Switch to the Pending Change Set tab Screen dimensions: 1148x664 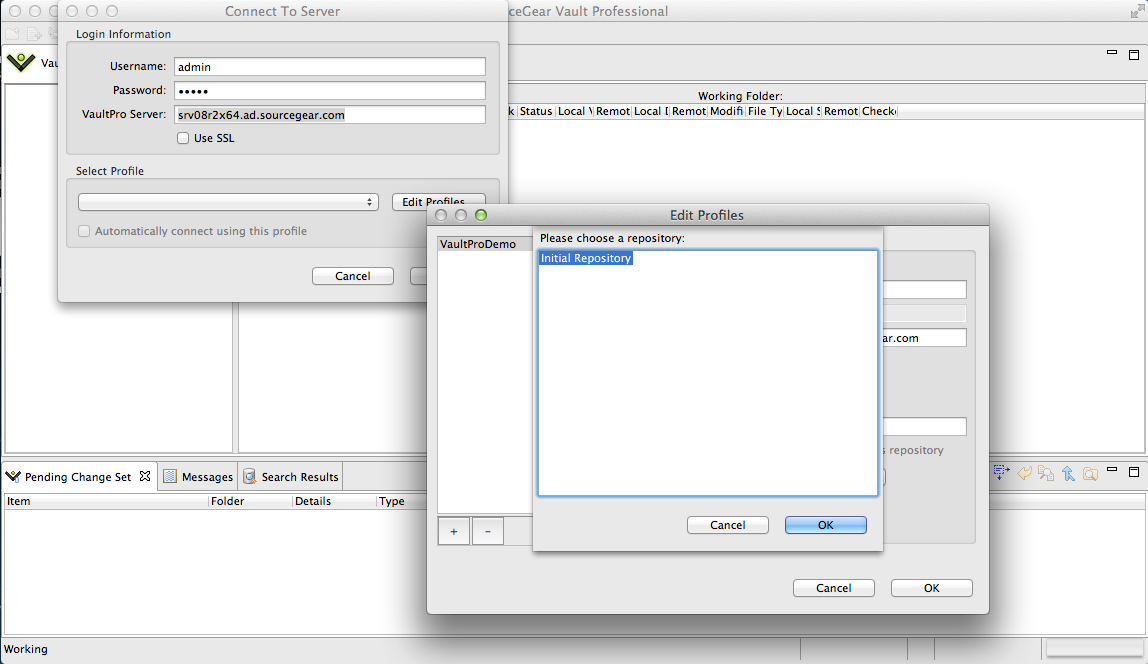(x=78, y=477)
